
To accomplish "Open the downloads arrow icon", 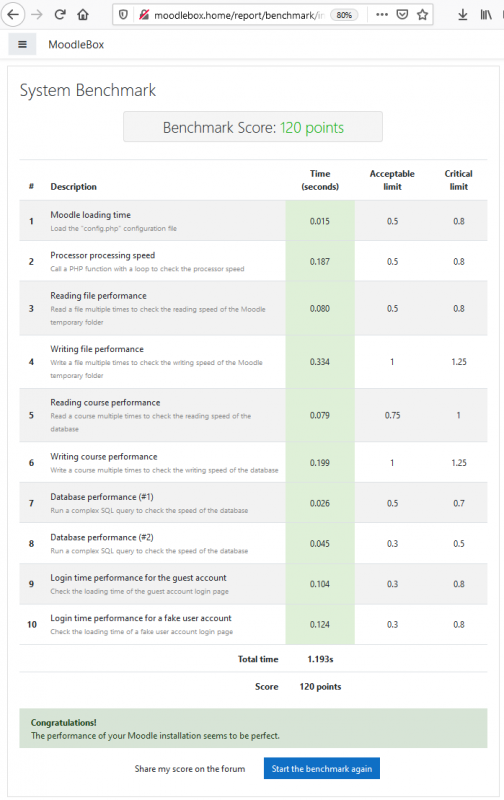I will (x=463, y=15).
